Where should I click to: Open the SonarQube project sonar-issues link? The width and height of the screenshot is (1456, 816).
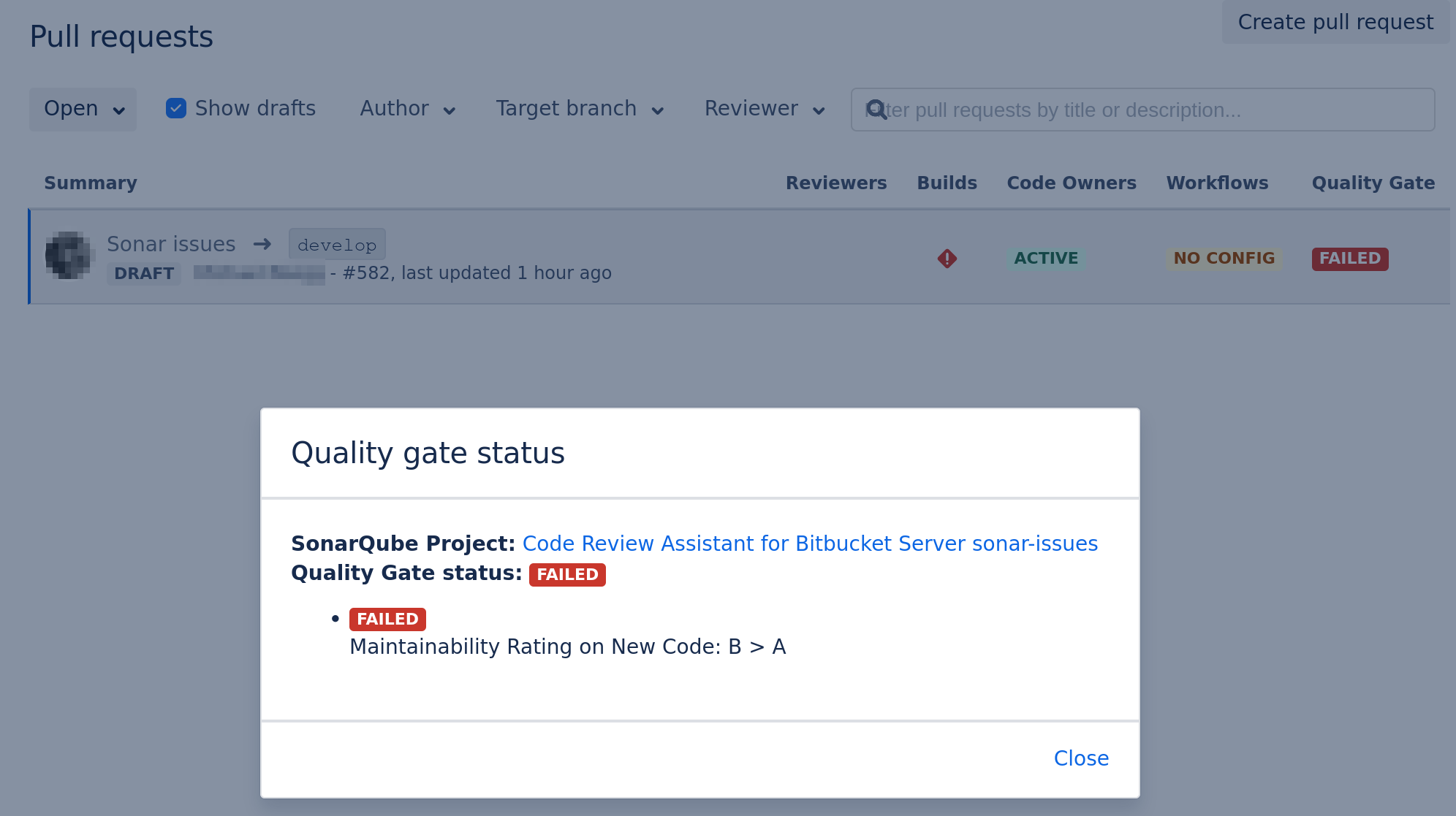[x=810, y=544]
